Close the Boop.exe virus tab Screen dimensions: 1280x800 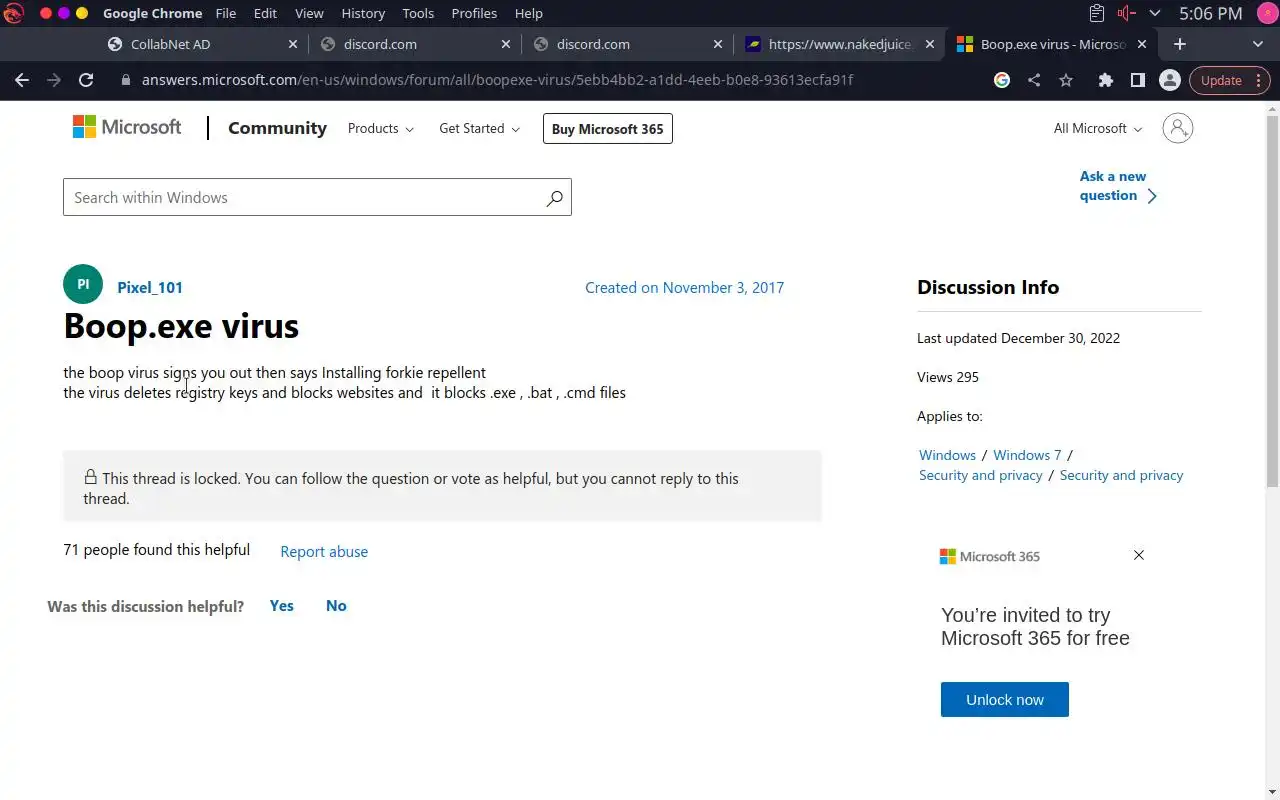[1144, 44]
